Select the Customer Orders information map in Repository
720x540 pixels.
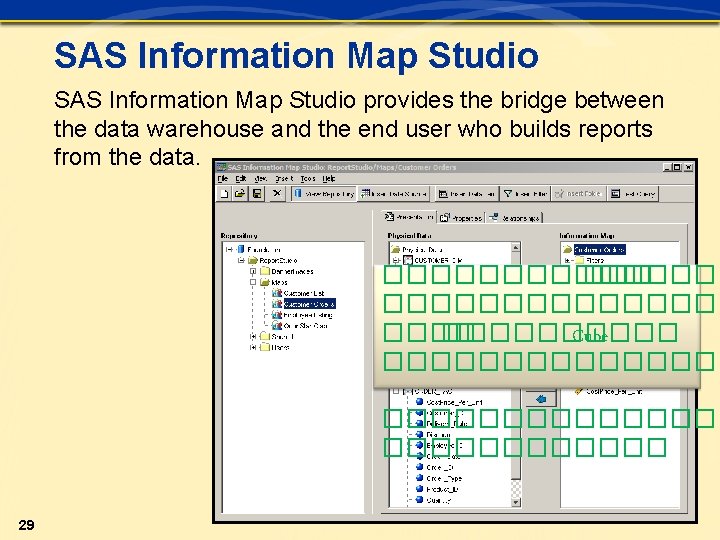pyautogui.click(x=309, y=304)
